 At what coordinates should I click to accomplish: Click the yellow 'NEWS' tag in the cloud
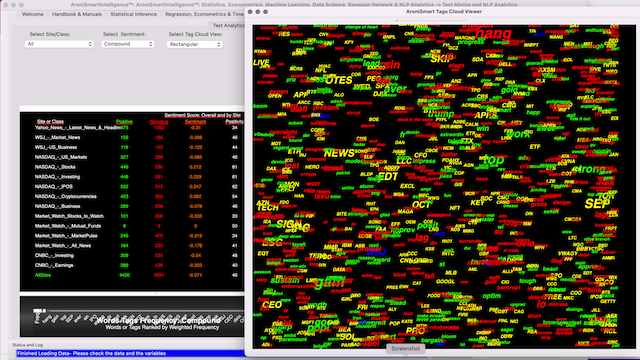point(339,153)
